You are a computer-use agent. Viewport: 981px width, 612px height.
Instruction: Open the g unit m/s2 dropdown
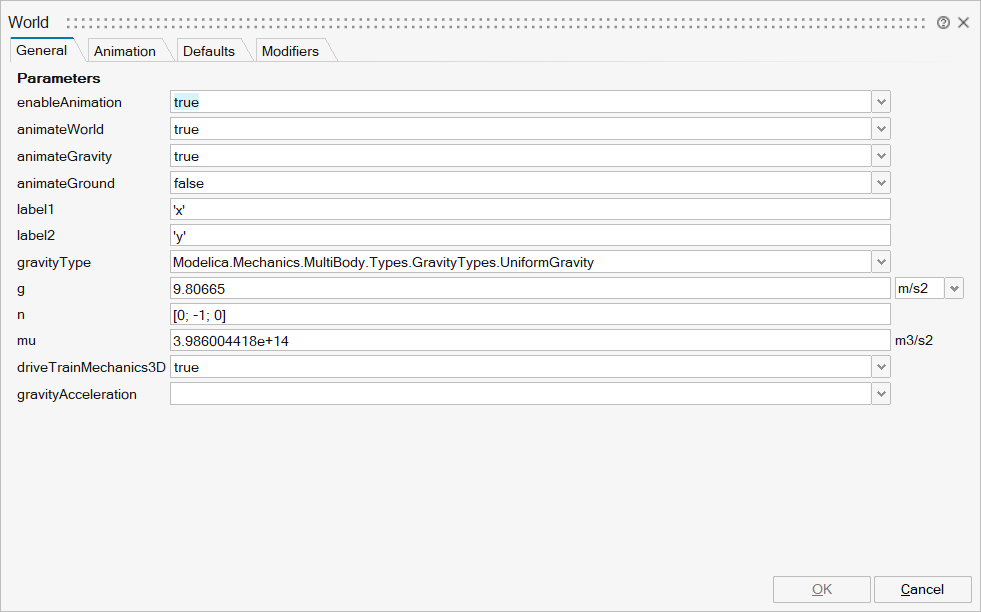pyautogui.click(x=954, y=289)
